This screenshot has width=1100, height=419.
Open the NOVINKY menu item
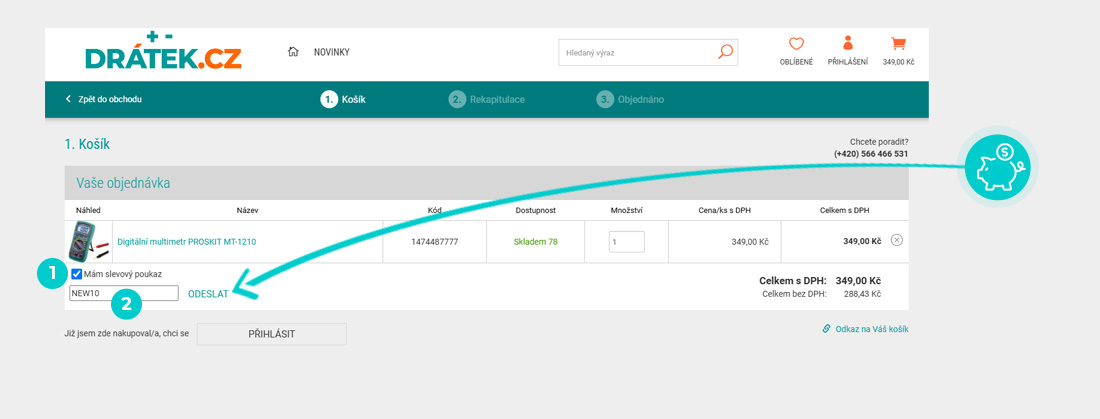(331, 52)
